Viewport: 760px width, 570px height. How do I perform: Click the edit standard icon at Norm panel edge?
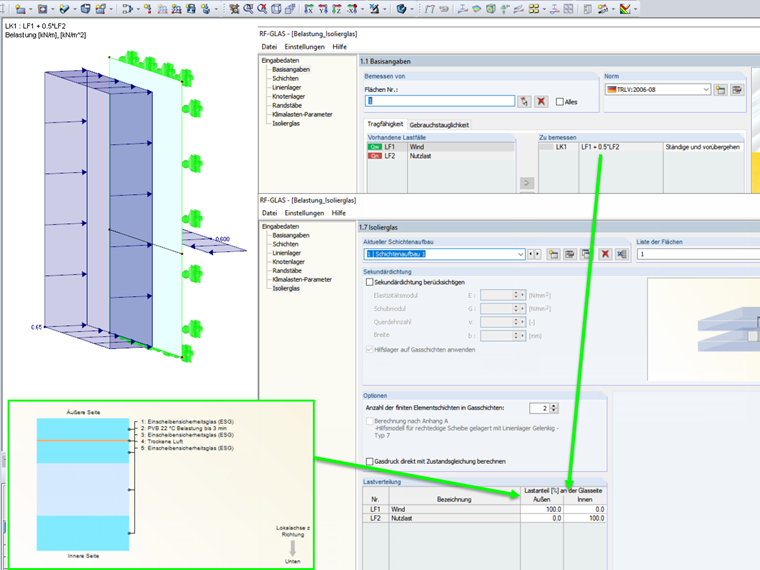(x=737, y=90)
